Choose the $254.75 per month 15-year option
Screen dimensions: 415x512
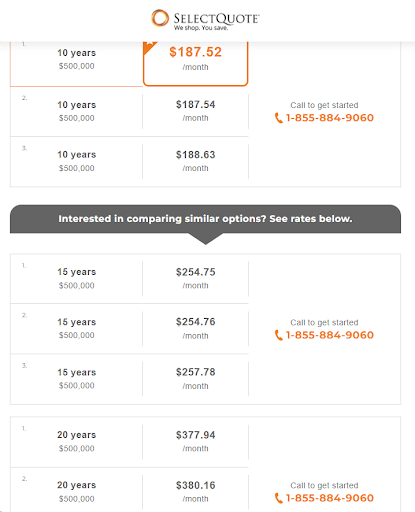[196, 279]
